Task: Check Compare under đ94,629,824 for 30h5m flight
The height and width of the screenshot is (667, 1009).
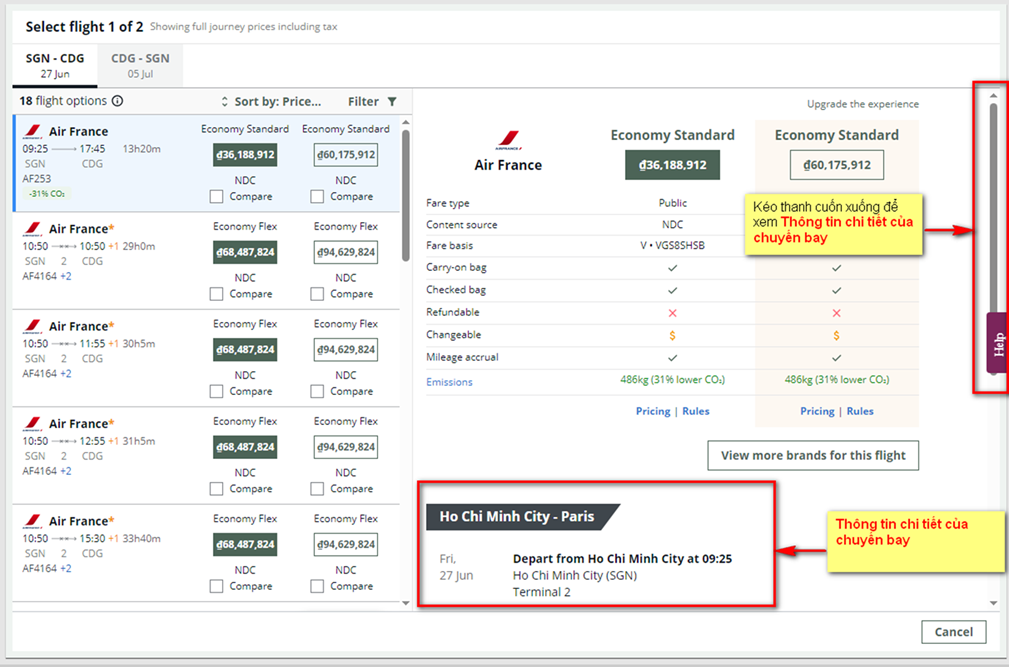Action: click(317, 392)
